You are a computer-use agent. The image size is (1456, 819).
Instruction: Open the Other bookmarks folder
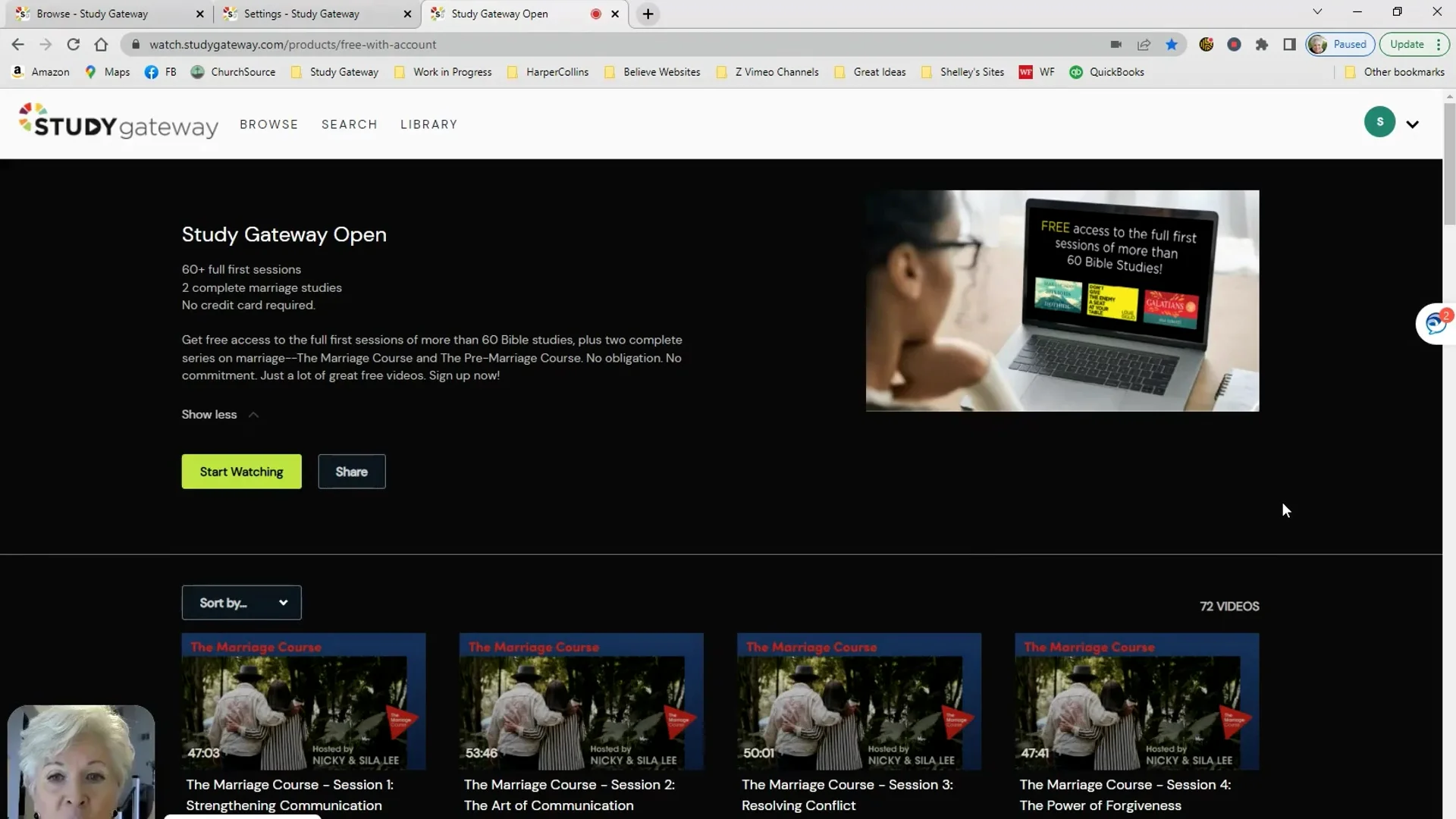1394,72
